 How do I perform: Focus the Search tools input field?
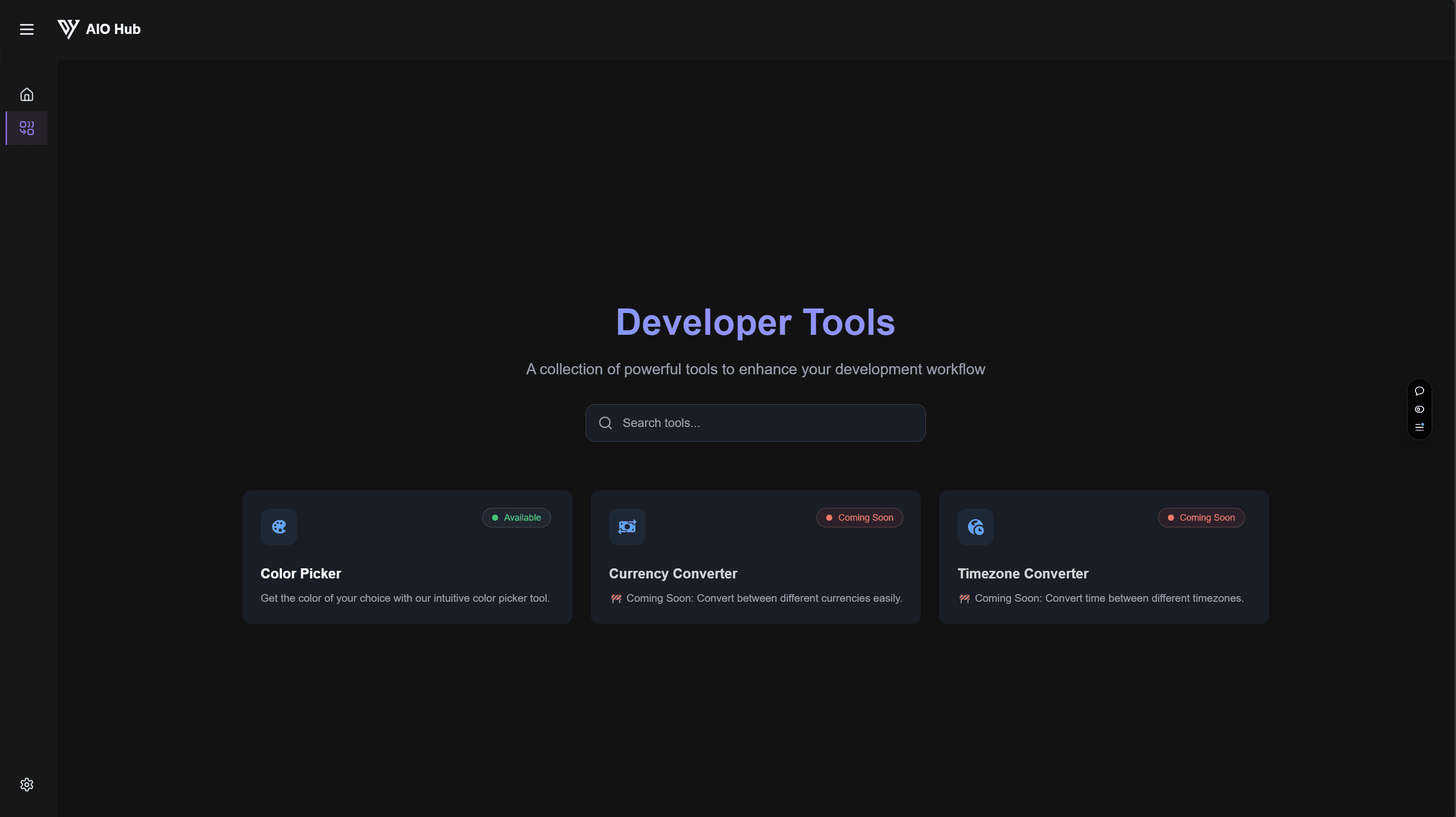tap(755, 423)
